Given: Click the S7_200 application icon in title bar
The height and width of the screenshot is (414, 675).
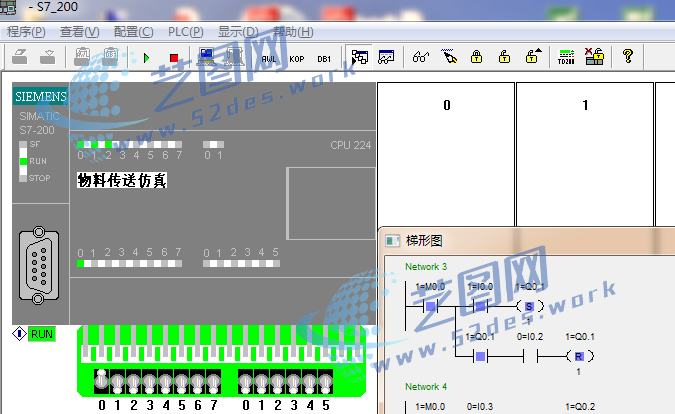Looking at the screenshot, I should coord(8,7).
